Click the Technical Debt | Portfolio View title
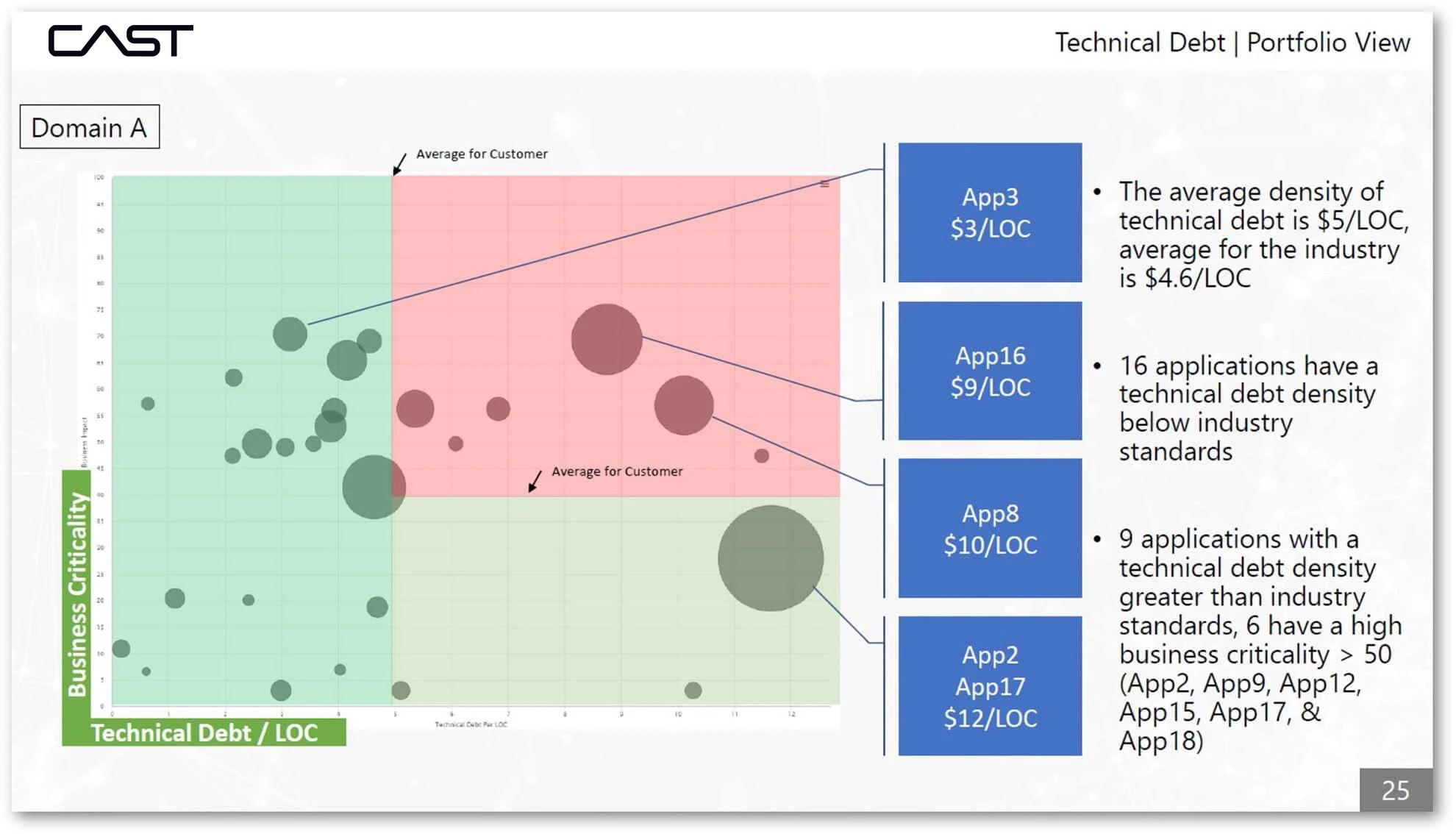The width and height of the screenshot is (1456, 834). pos(1232,43)
